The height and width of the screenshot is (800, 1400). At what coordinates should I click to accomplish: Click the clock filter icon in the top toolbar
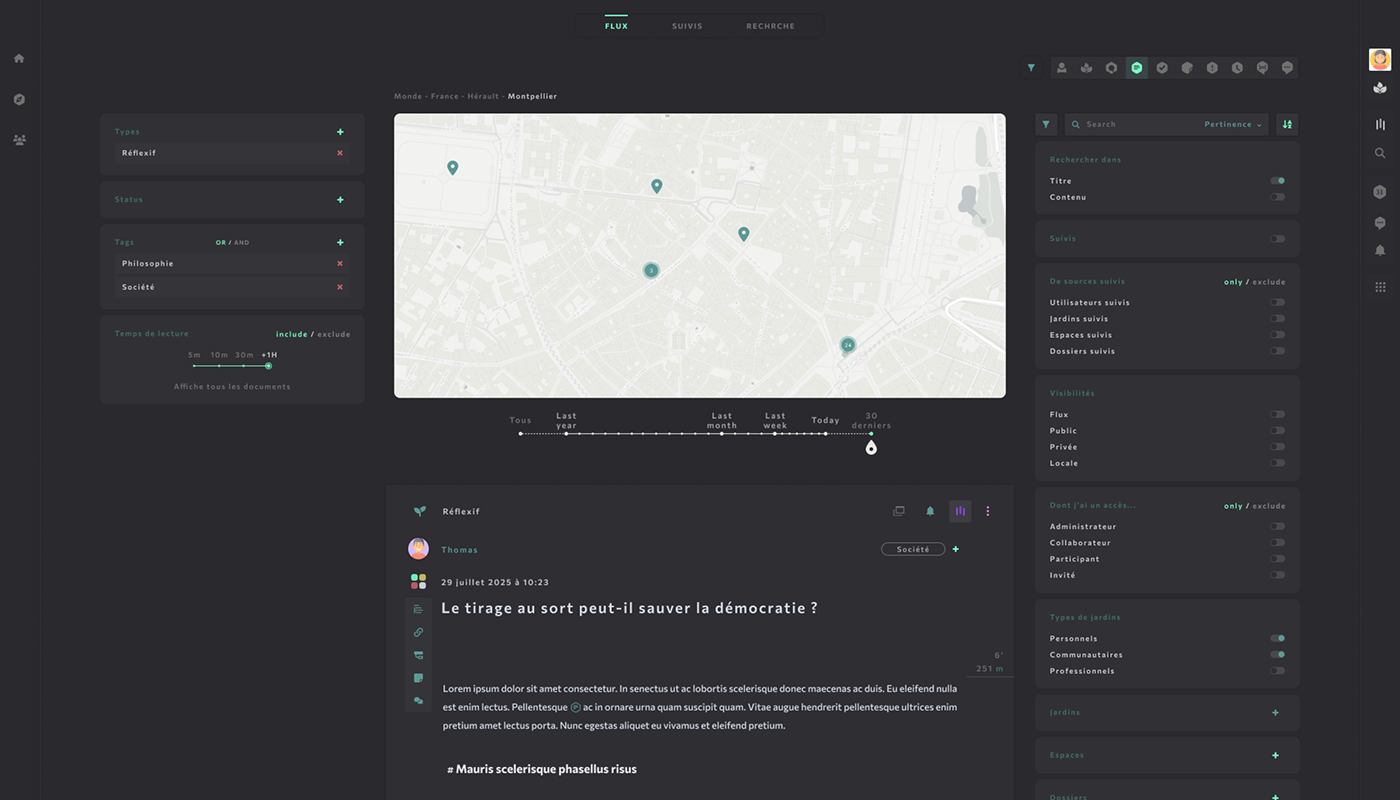[x=1237, y=67]
